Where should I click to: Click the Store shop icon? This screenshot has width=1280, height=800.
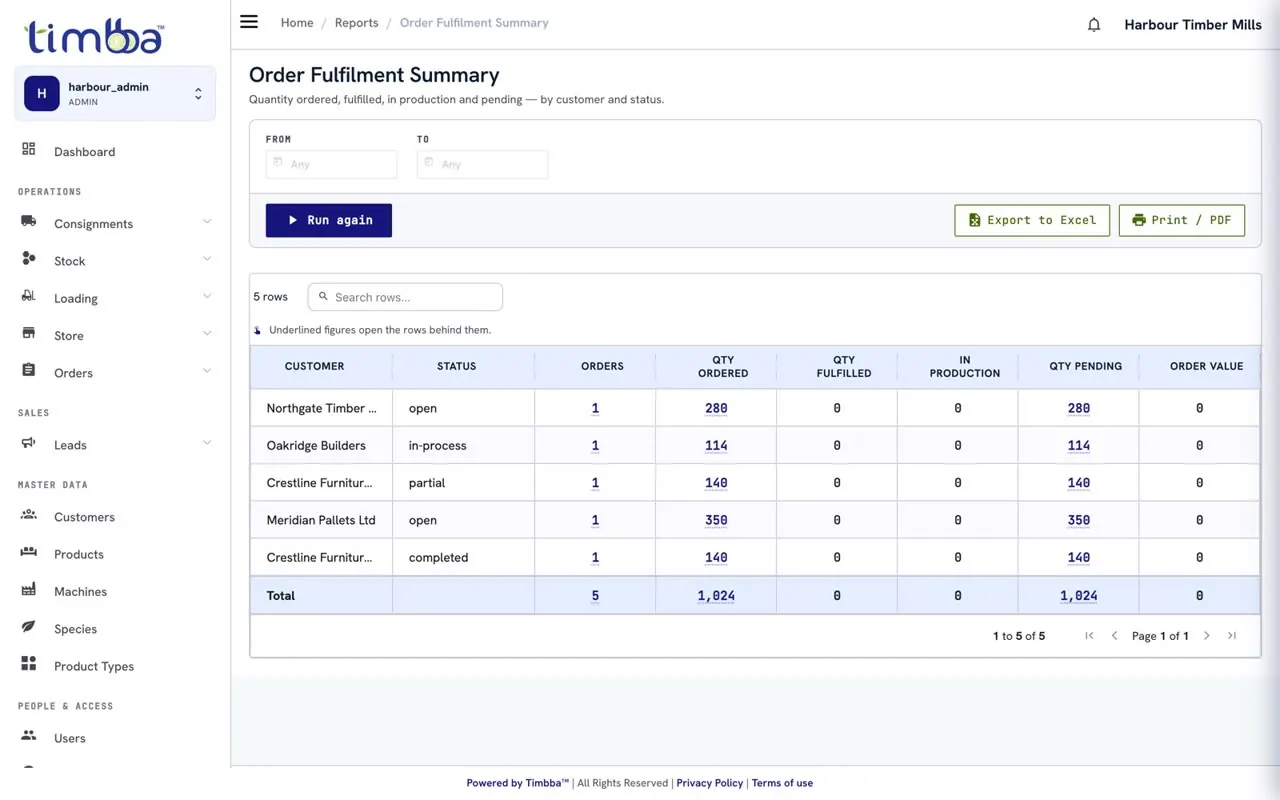[x=29, y=334]
